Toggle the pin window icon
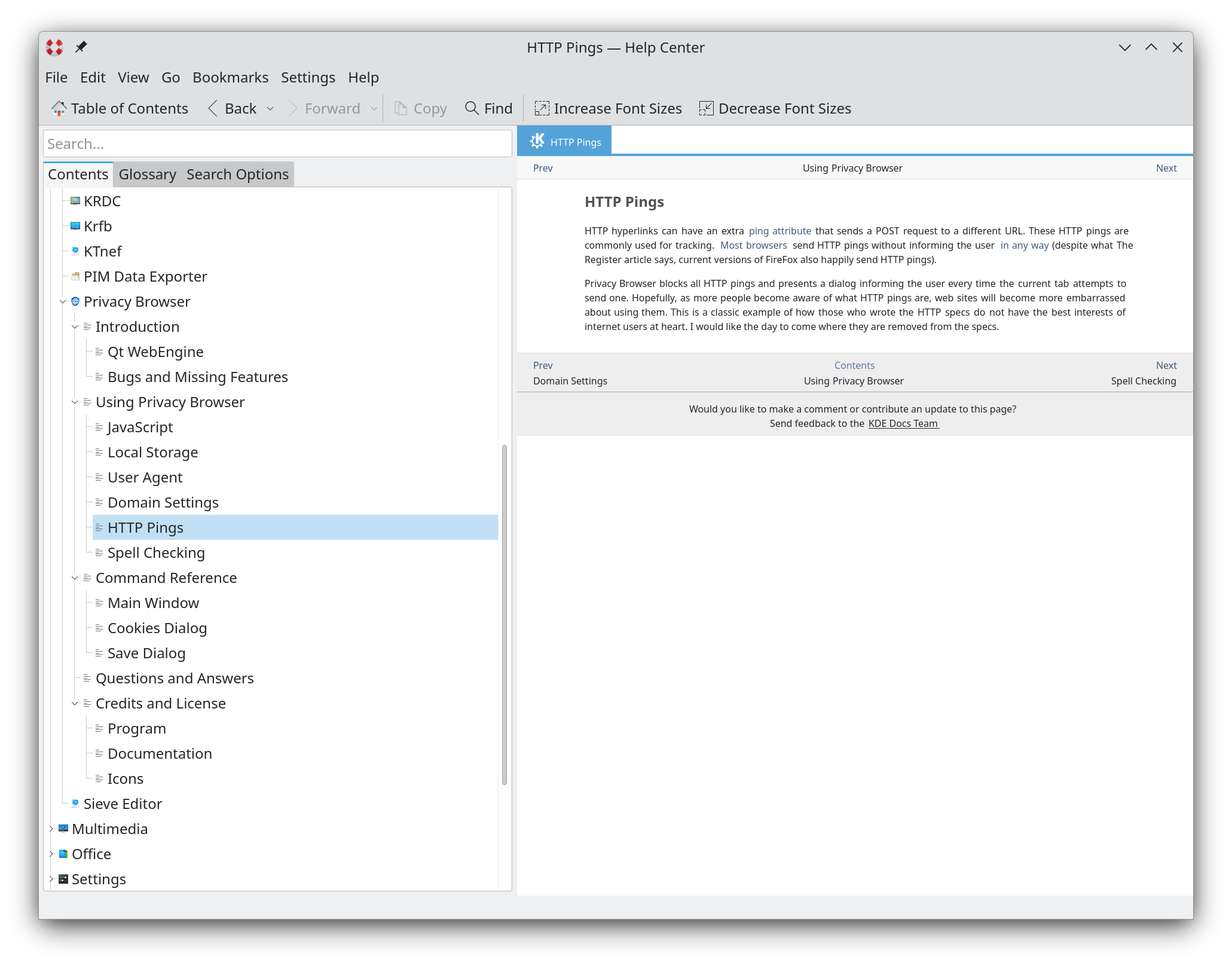Image resolution: width=1232 pixels, height=965 pixels. tap(81, 47)
